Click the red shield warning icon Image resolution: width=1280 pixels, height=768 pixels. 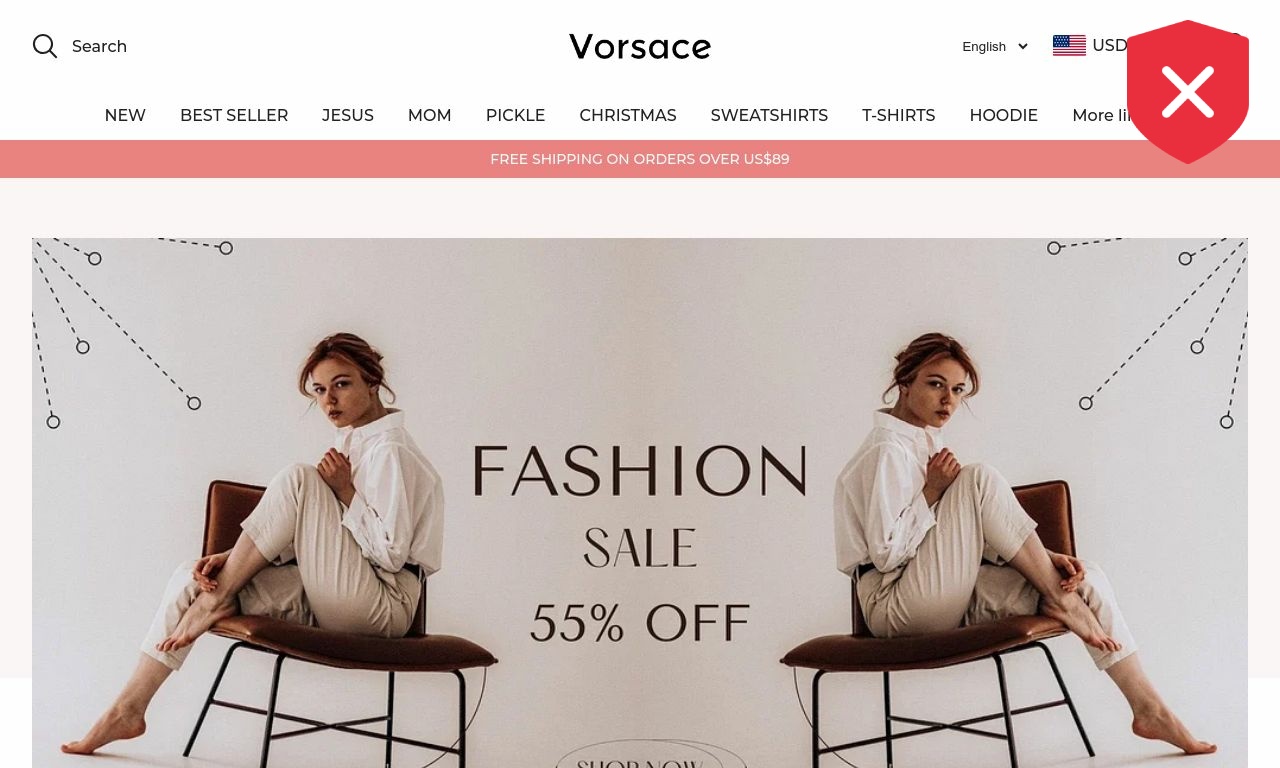pos(1188,92)
